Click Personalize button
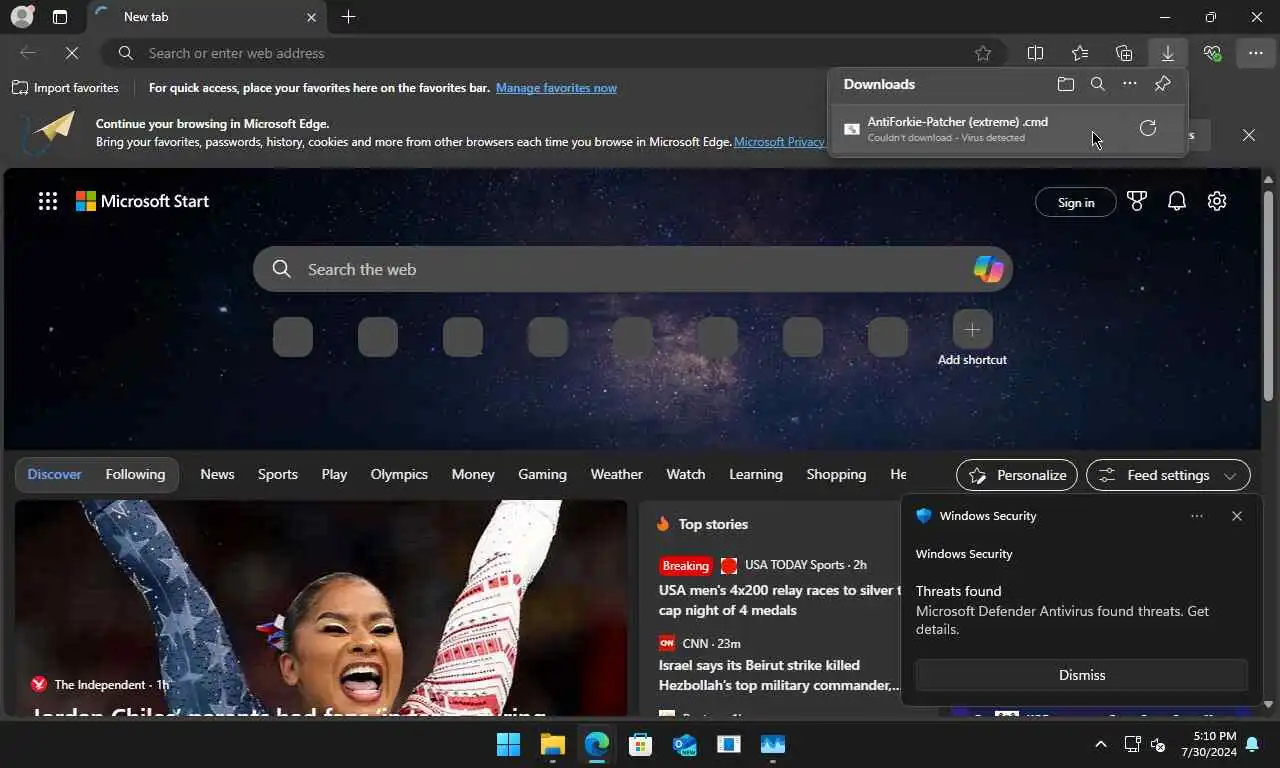The height and width of the screenshot is (768, 1280). pyautogui.click(x=1017, y=475)
